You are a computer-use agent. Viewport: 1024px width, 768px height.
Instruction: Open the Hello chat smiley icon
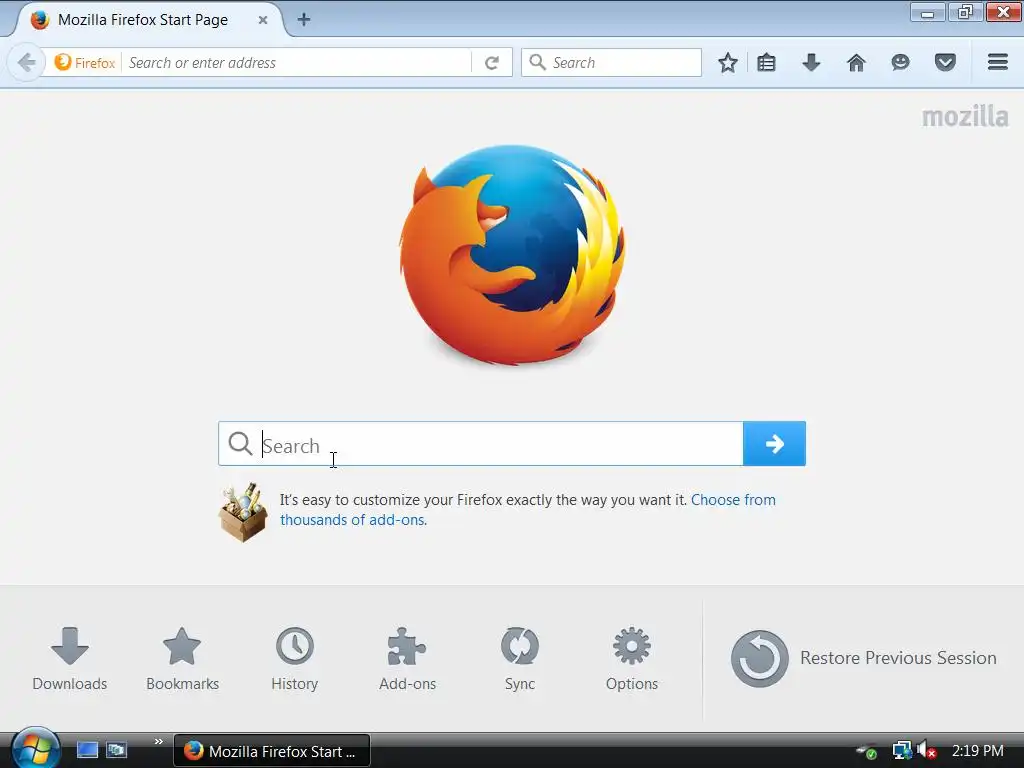[x=901, y=63]
